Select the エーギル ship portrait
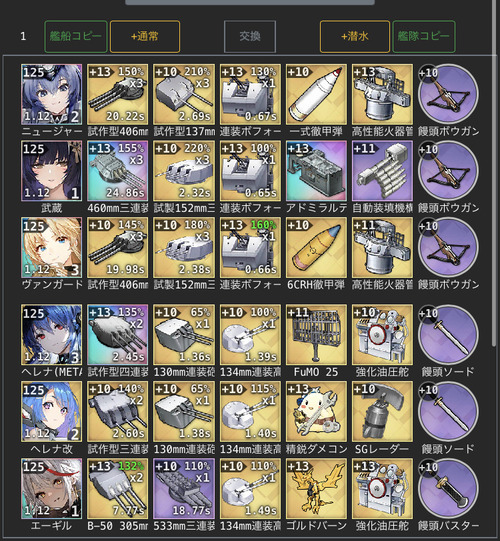This screenshot has height=541, width=500. pyautogui.click(x=51, y=489)
